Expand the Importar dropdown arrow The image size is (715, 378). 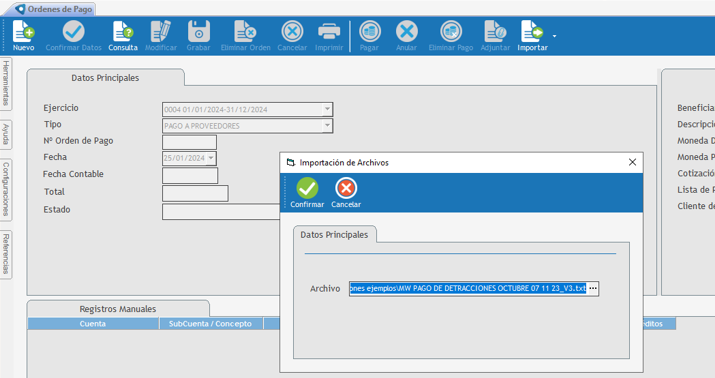pyautogui.click(x=554, y=36)
